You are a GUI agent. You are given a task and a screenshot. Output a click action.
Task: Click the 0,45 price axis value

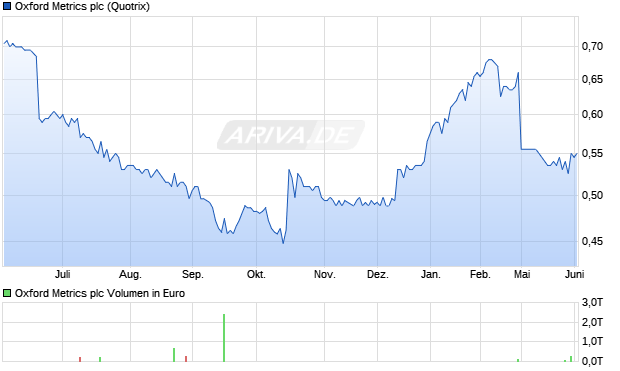592,241
